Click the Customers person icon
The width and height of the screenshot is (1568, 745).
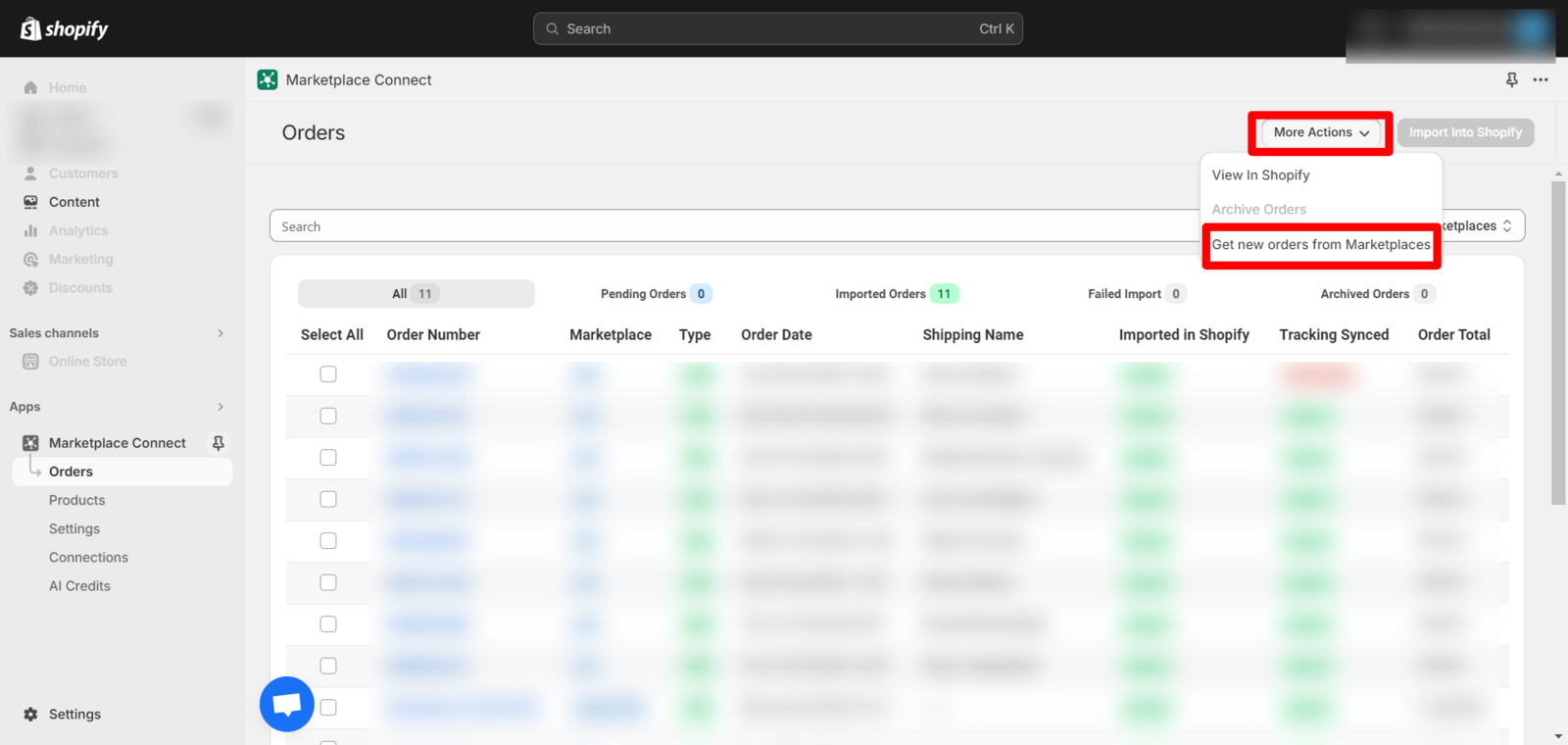30,174
